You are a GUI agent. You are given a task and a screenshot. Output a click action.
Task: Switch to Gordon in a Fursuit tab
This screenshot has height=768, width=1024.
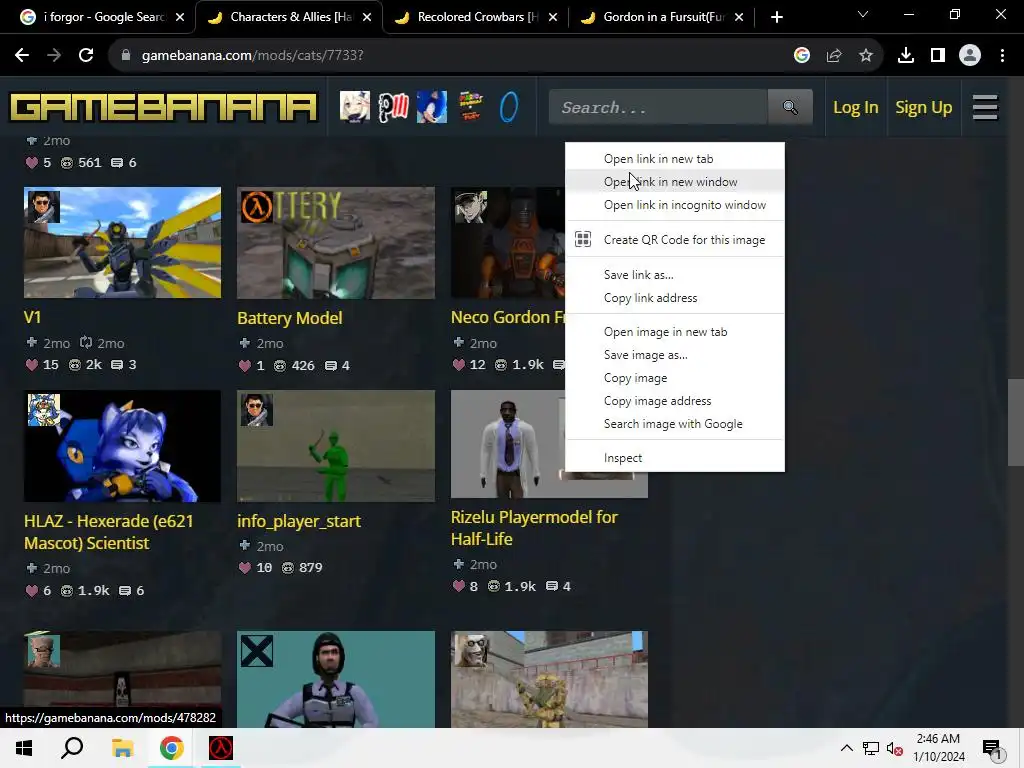(661, 17)
